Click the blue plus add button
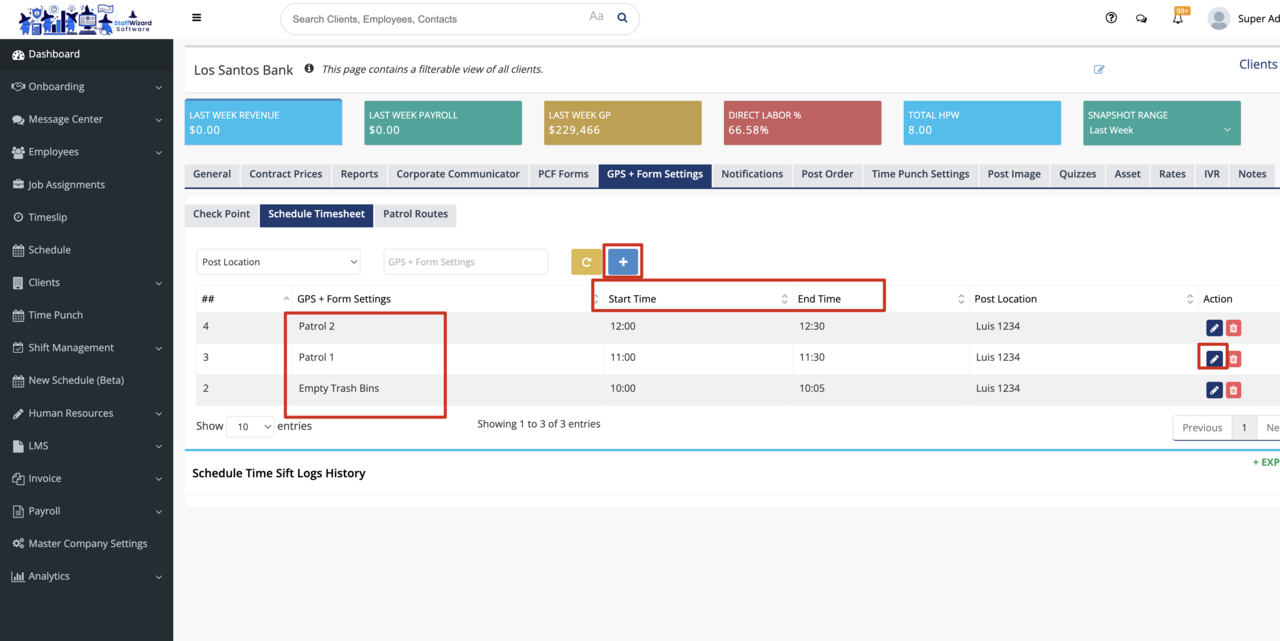Image resolution: width=1280 pixels, height=641 pixels. click(623, 262)
